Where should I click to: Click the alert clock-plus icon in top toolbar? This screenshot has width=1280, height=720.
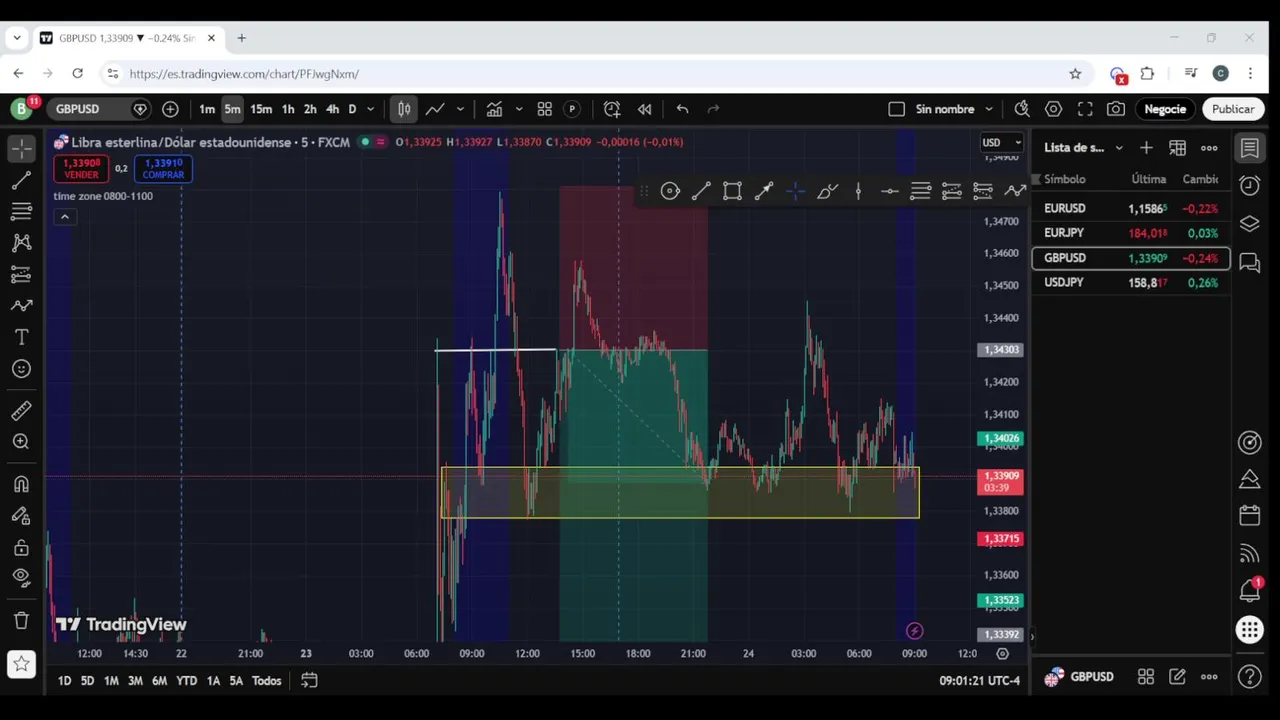pyautogui.click(x=611, y=109)
